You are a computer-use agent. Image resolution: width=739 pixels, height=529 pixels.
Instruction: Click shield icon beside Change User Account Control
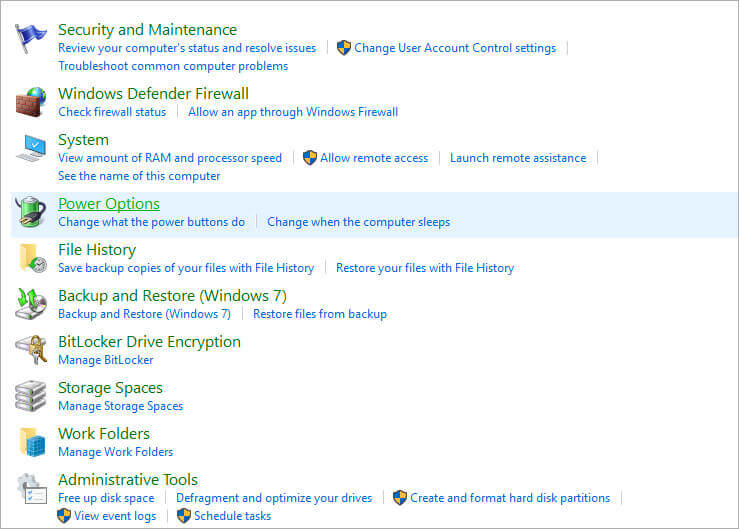click(x=344, y=48)
